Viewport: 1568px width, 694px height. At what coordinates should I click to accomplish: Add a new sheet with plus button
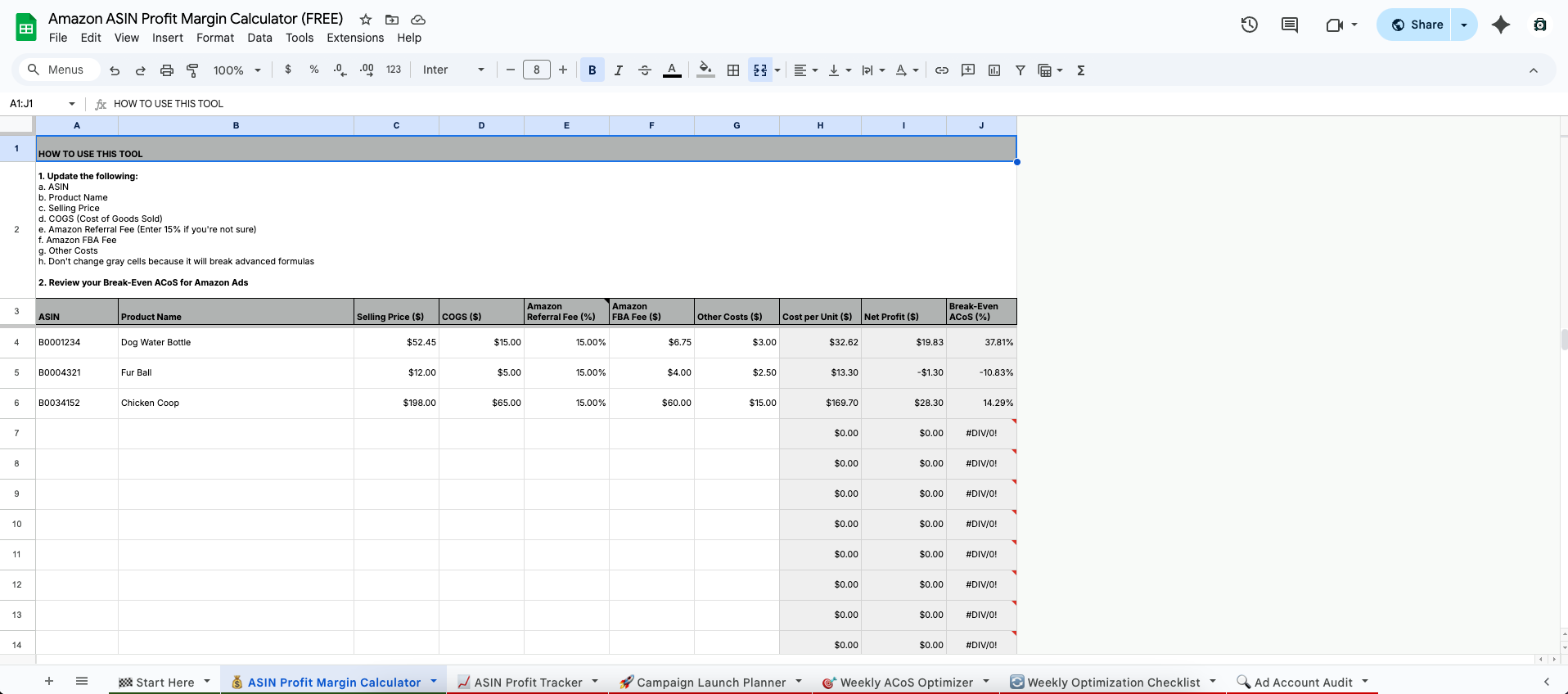point(49,681)
